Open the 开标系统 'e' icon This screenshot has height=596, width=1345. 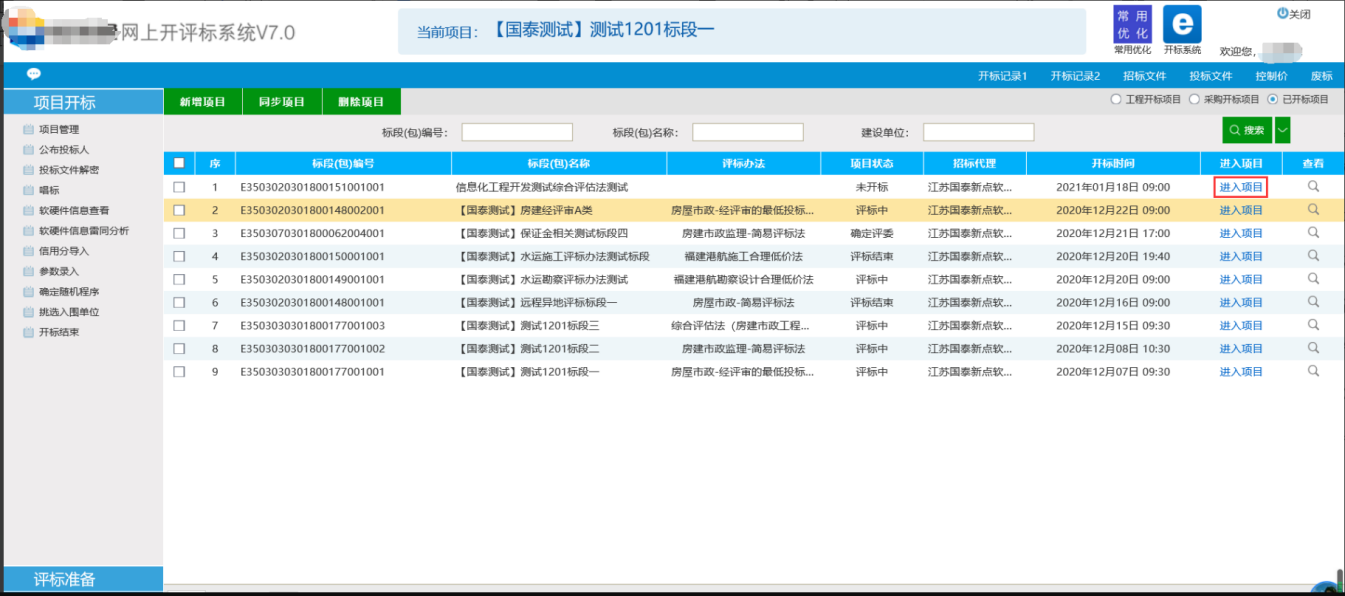pos(1182,24)
